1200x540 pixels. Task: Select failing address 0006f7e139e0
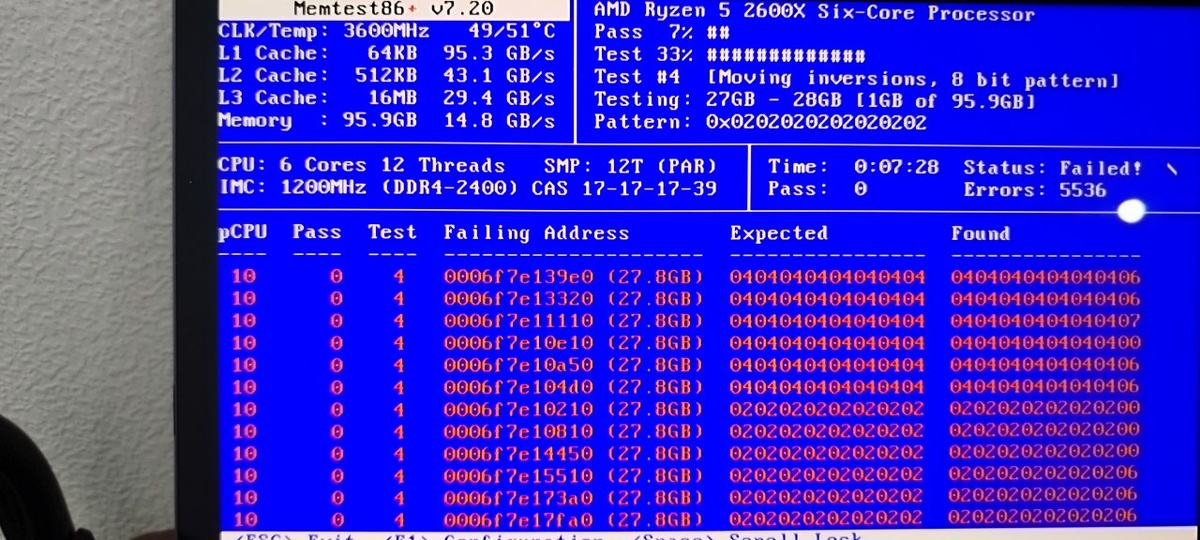tap(519, 277)
